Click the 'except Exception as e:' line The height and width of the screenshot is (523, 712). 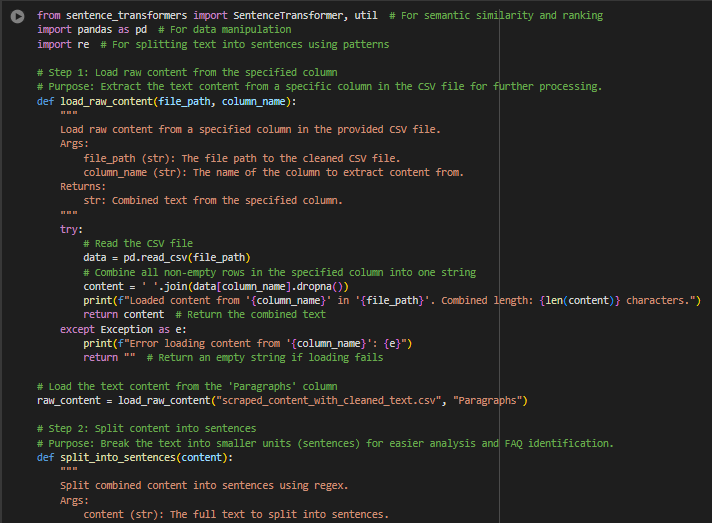click(123, 330)
